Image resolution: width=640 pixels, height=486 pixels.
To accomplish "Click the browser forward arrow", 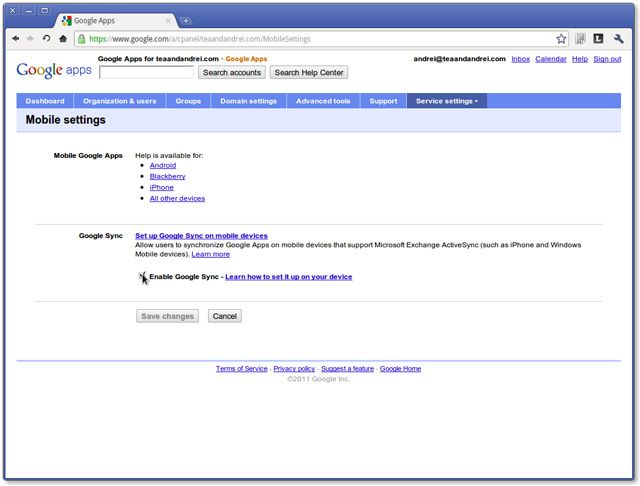I will point(30,38).
